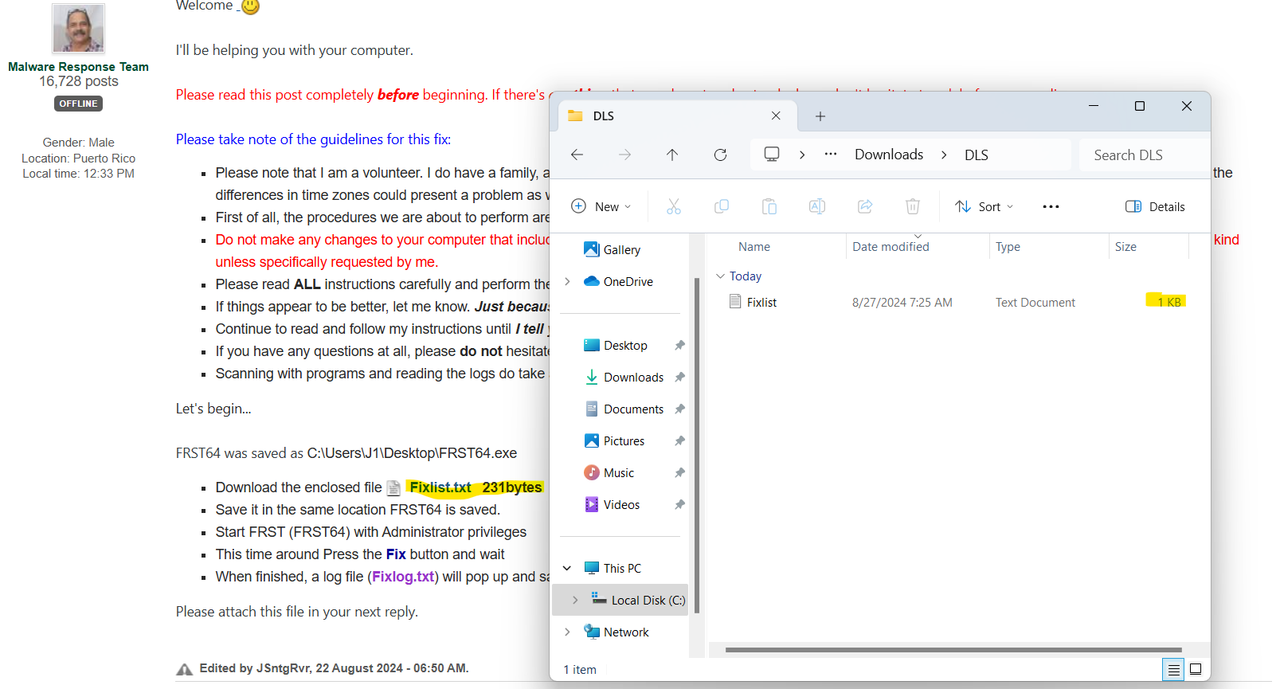Open Videos quick access folder
This screenshot has width=1280, height=689.
[612, 505]
